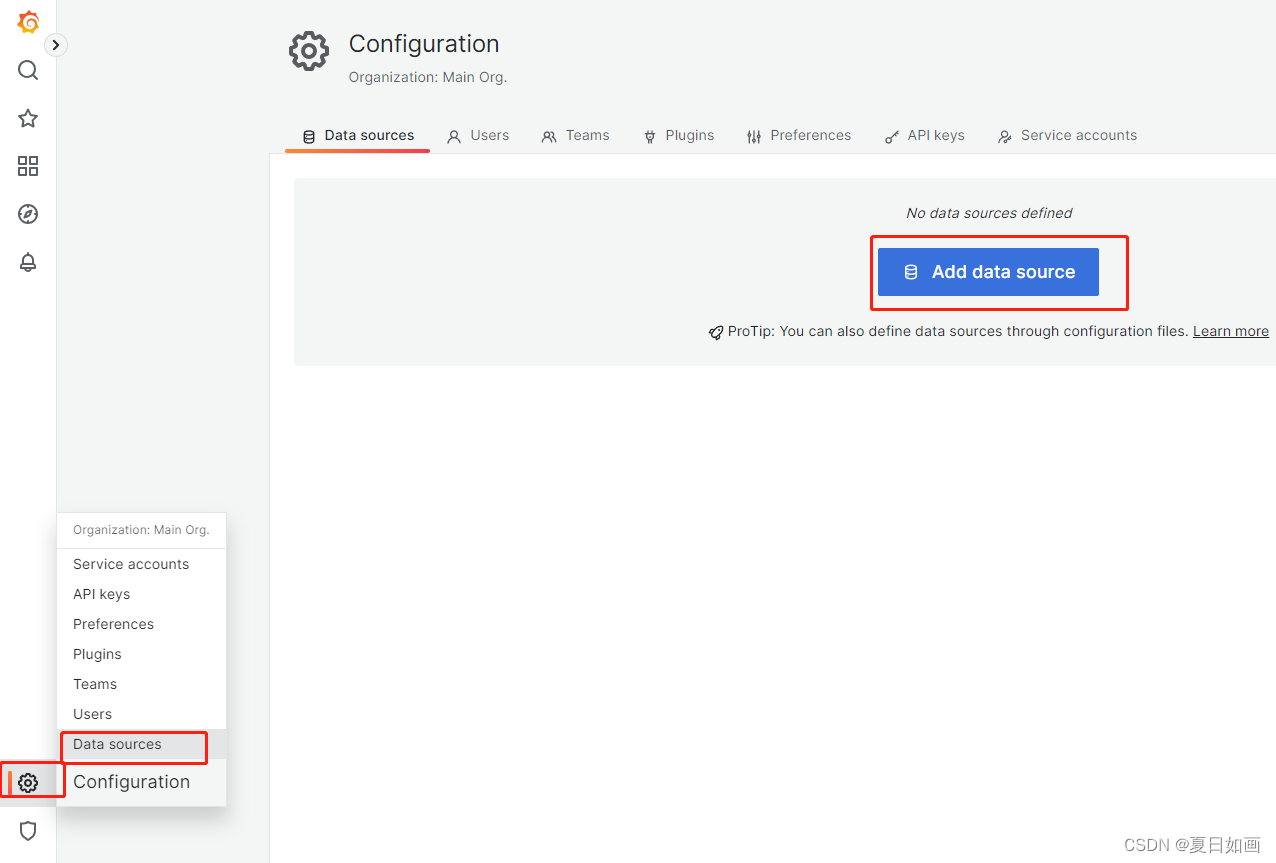Expand the sidebar with the chevron arrow
The width and height of the screenshot is (1276, 863).
(x=56, y=44)
